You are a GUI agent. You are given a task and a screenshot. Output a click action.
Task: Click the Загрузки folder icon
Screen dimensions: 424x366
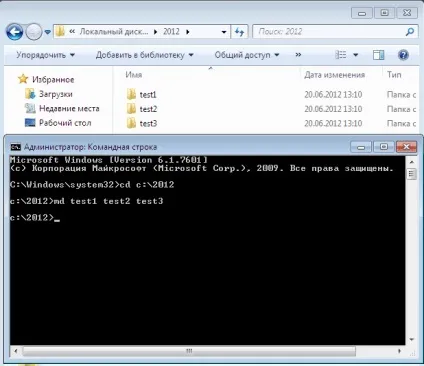(x=30, y=94)
